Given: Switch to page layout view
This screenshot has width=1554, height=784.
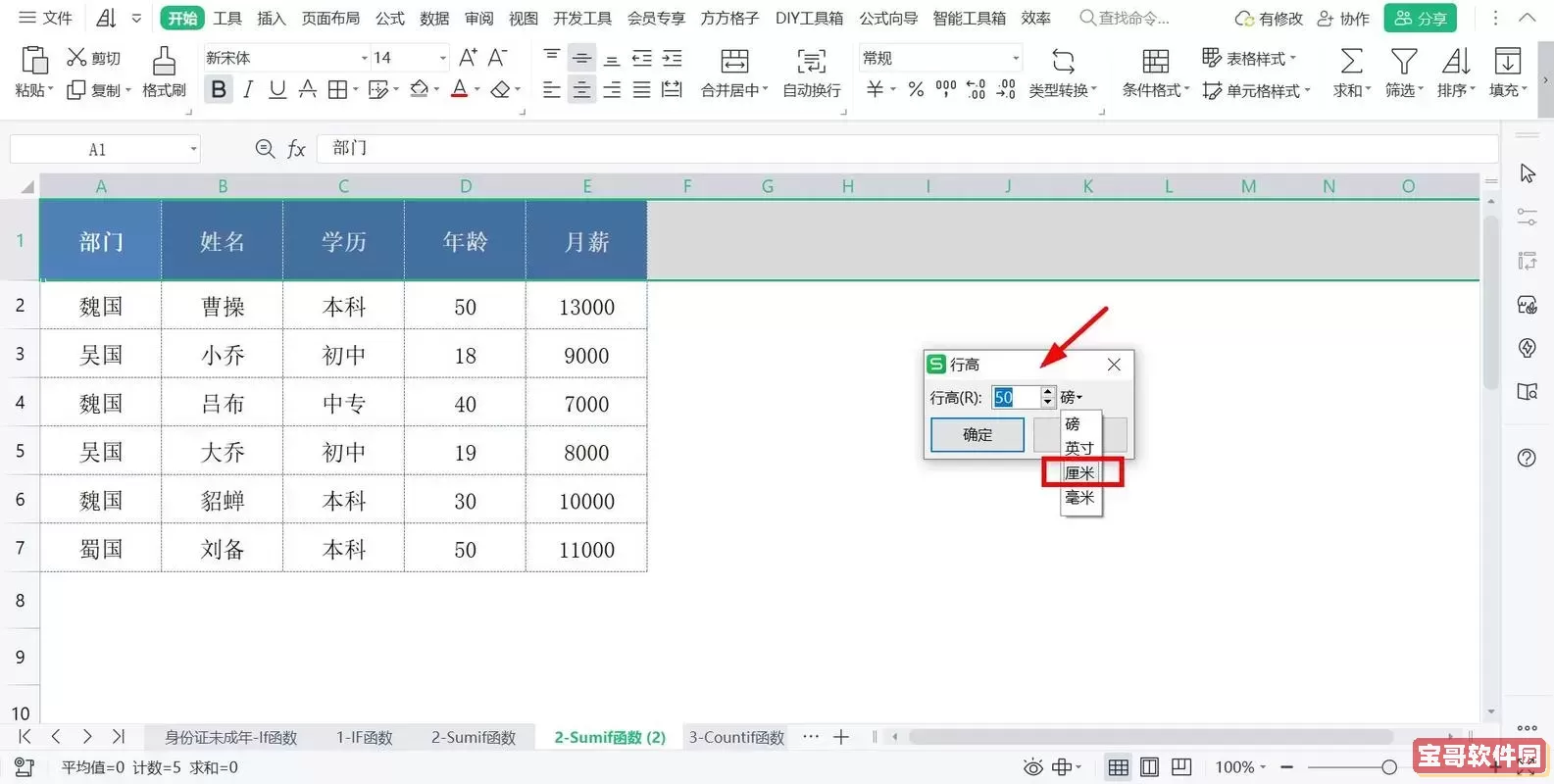Looking at the screenshot, I should click(x=1150, y=767).
